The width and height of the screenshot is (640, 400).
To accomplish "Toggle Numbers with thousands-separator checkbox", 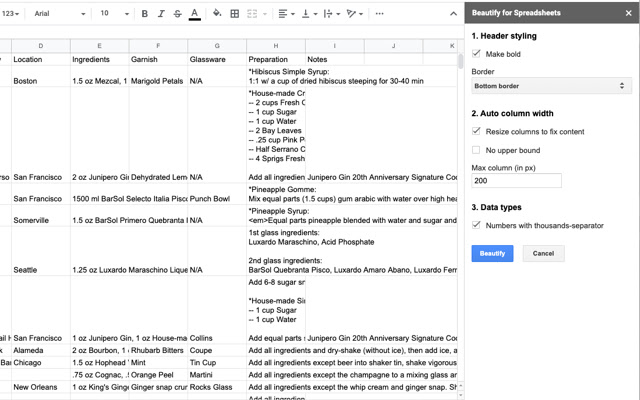I will pyautogui.click(x=476, y=225).
